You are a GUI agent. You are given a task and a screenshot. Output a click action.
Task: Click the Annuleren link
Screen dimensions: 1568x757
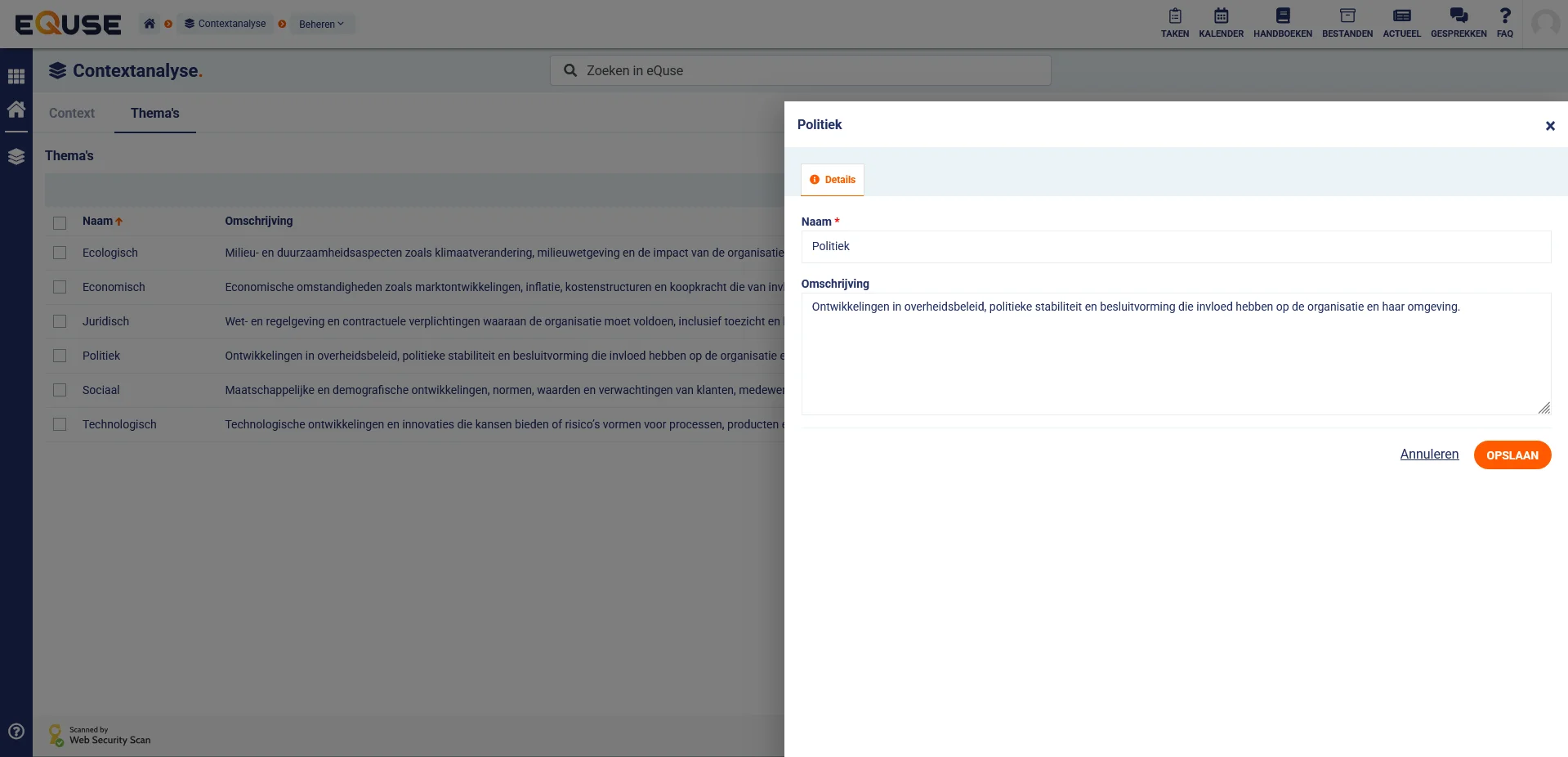tap(1429, 455)
